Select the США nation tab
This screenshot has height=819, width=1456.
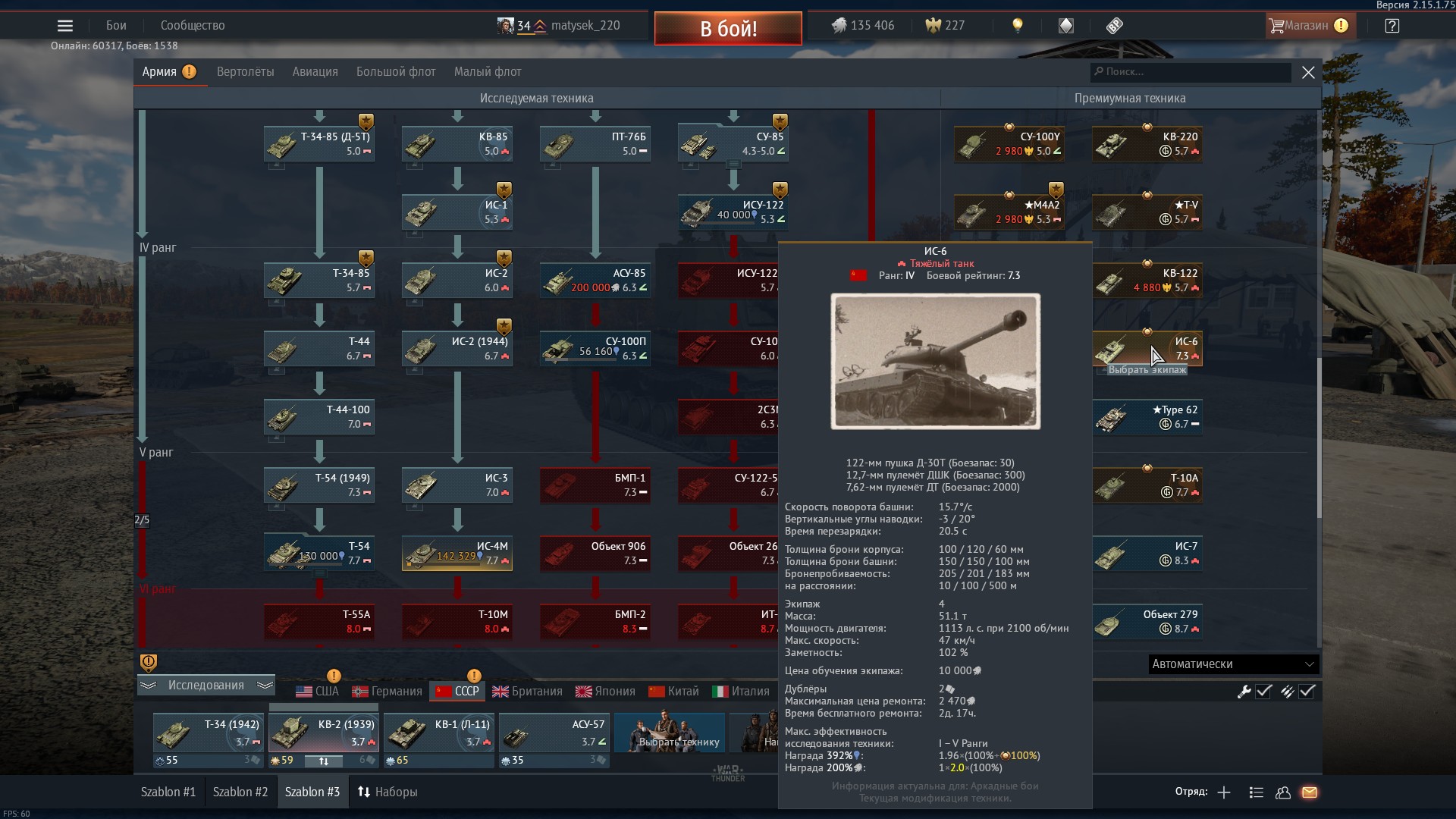pyautogui.click(x=317, y=692)
